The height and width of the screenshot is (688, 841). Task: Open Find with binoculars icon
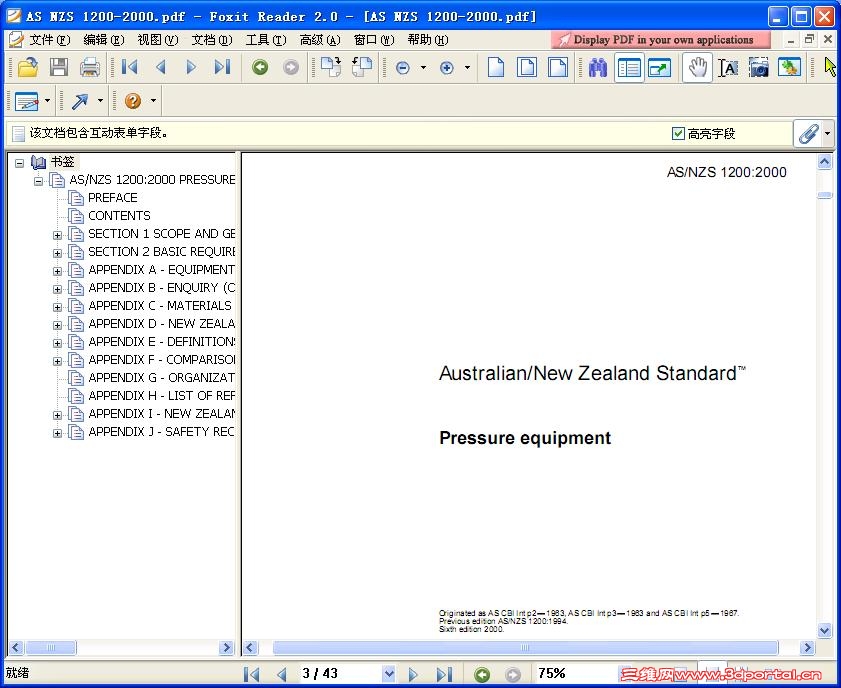pyautogui.click(x=597, y=68)
